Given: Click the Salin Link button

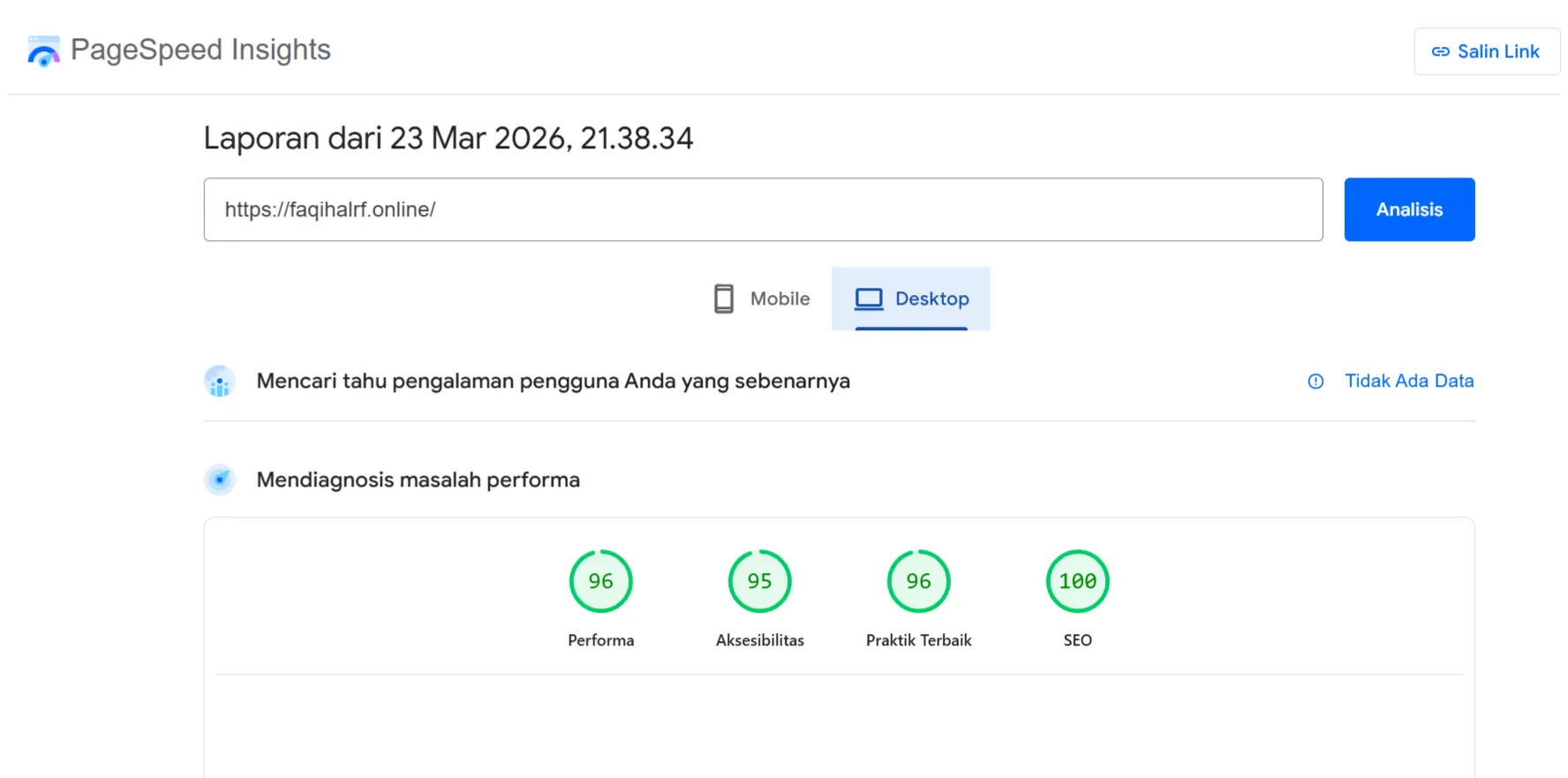Looking at the screenshot, I should [x=1487, y=51].
